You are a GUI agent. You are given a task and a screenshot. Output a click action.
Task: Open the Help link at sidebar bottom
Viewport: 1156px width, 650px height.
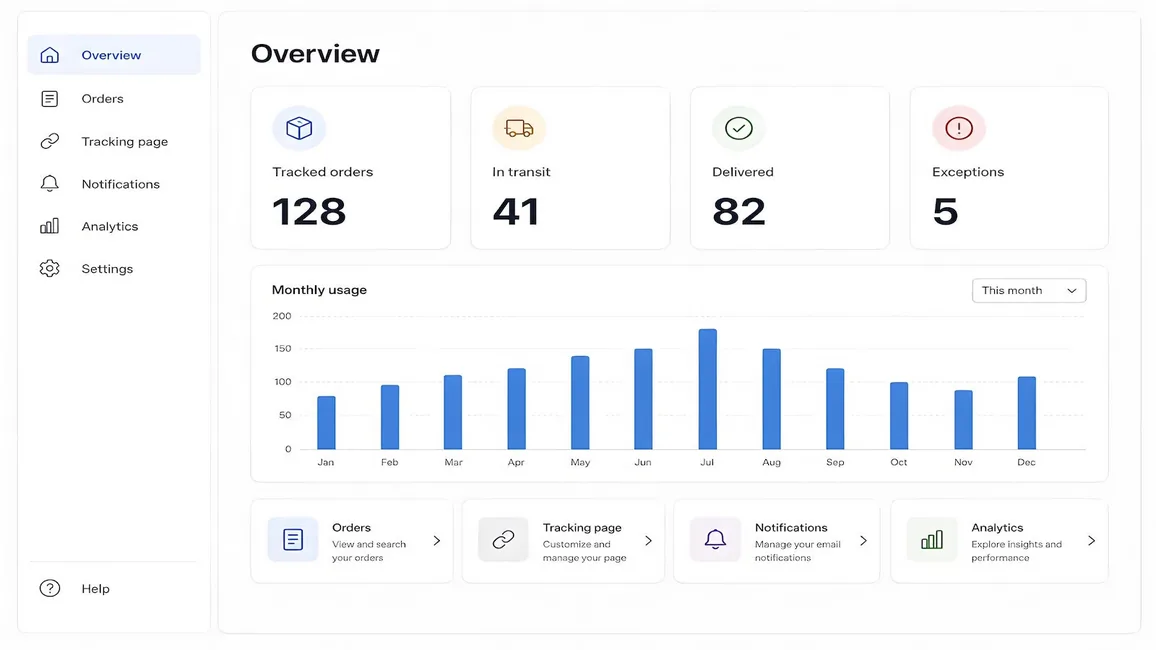coord(114,588)
